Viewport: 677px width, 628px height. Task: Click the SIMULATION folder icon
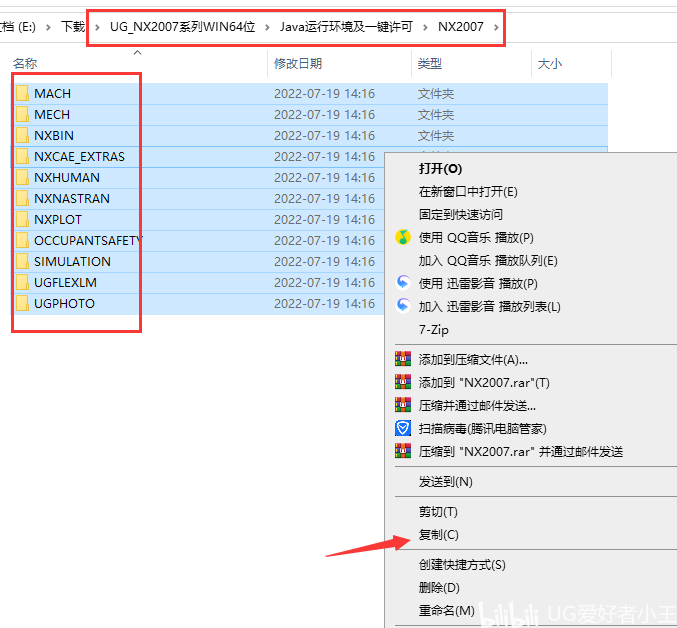pos(22,262)
